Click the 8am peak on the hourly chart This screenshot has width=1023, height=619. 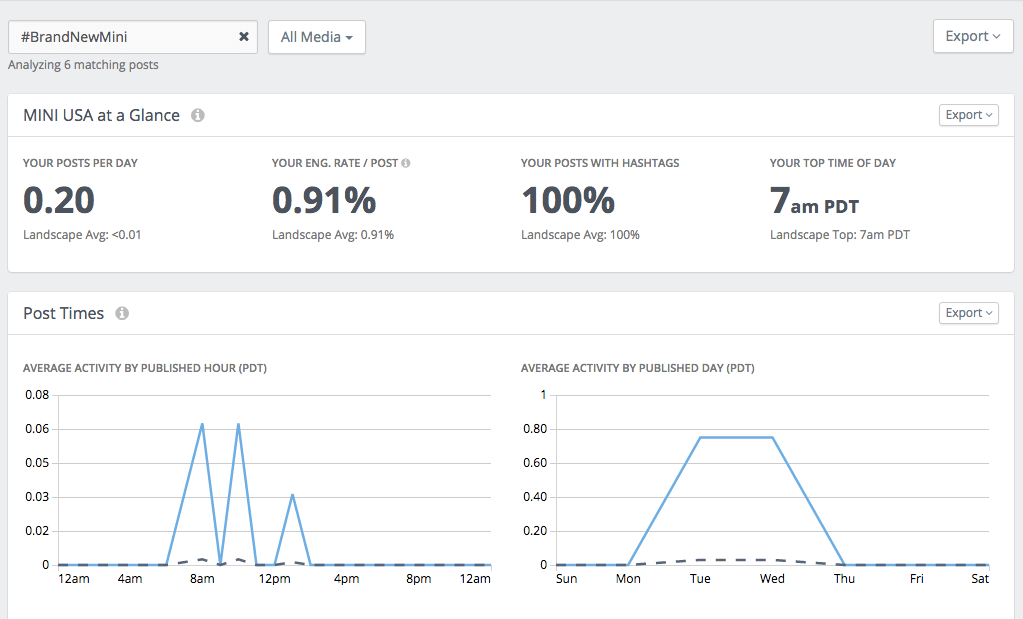click(x=202, y=424)
